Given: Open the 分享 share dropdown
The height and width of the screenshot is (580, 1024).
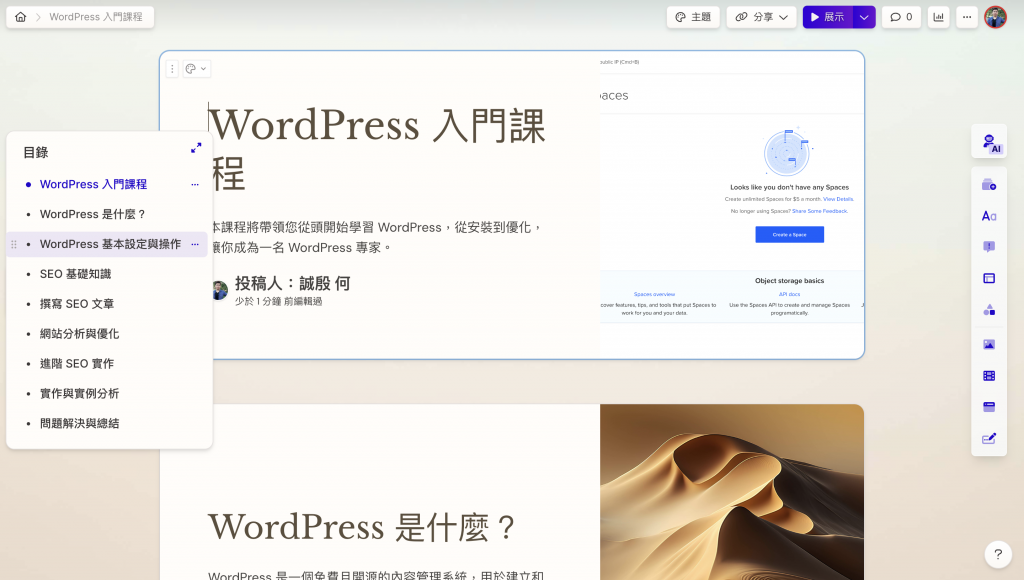Looking at the screenshot, I should (761, 17).
